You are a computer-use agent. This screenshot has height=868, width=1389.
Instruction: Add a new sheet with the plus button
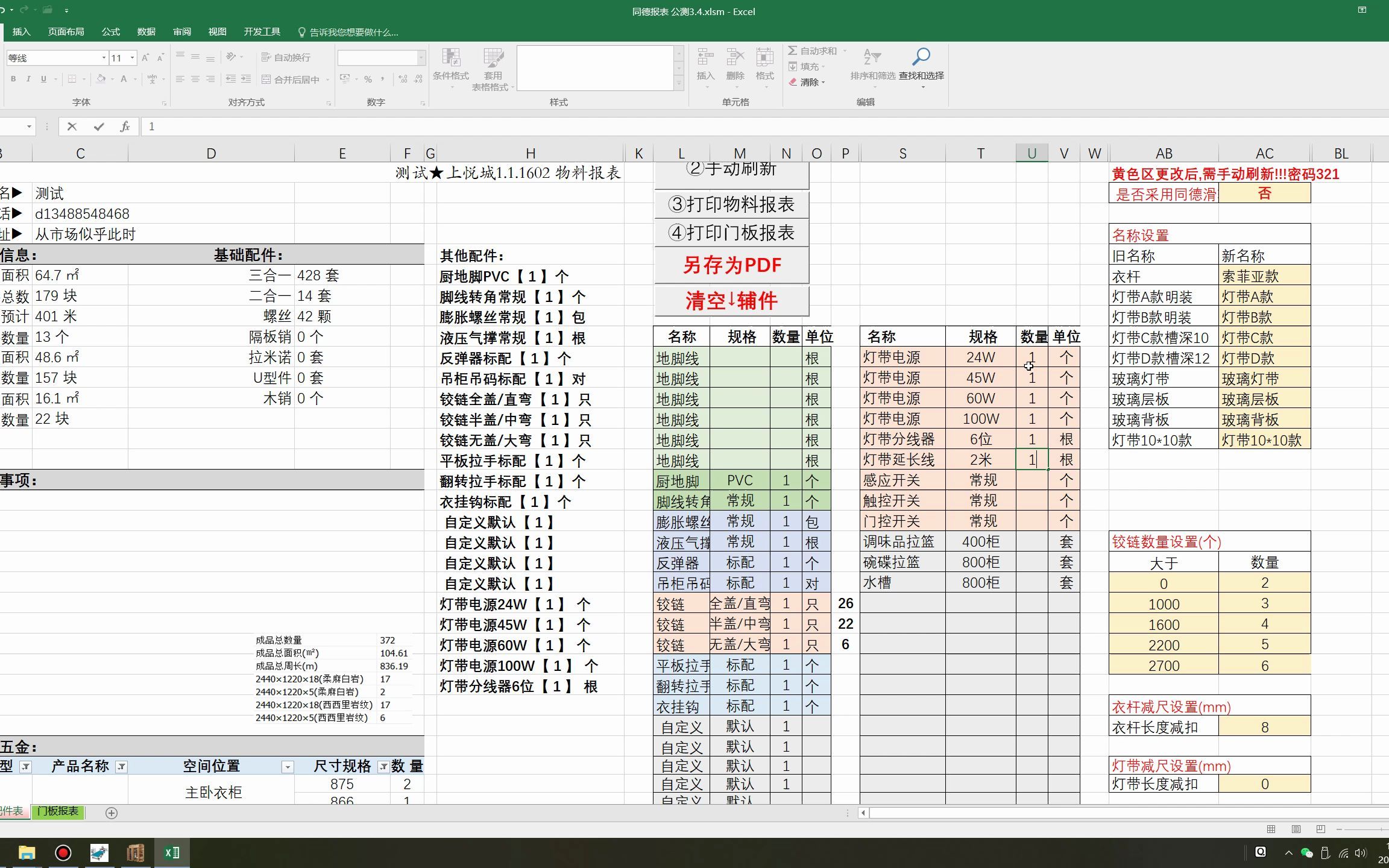tap(111, 813)
